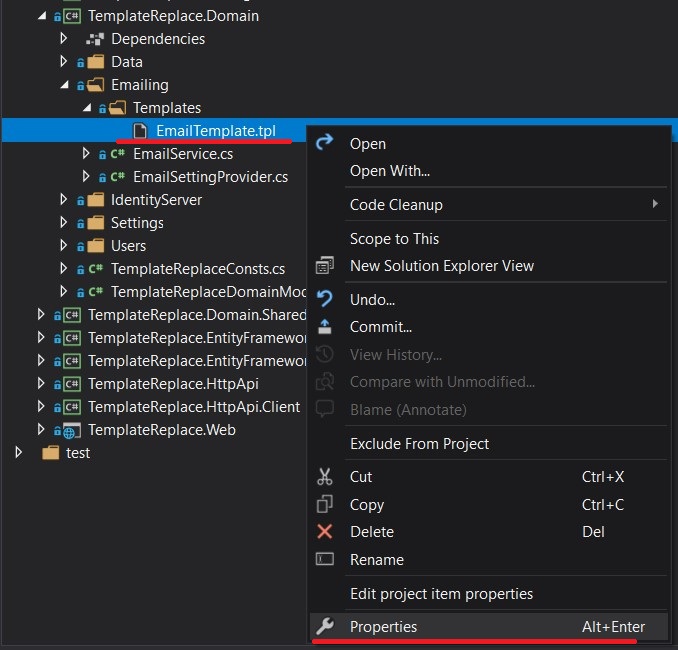Select Scope to This menu entry
The height and width of the screenshot is (650, 678).
tap(394, 239)
